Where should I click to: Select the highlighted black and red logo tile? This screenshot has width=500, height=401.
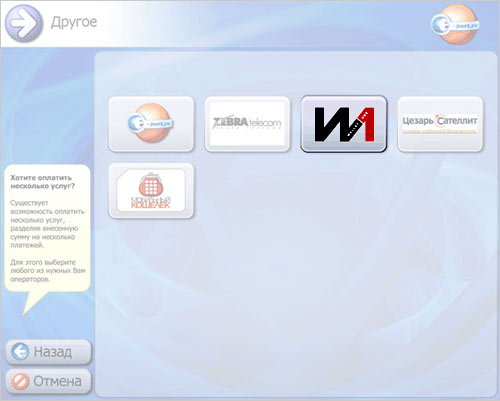(344, 124)
